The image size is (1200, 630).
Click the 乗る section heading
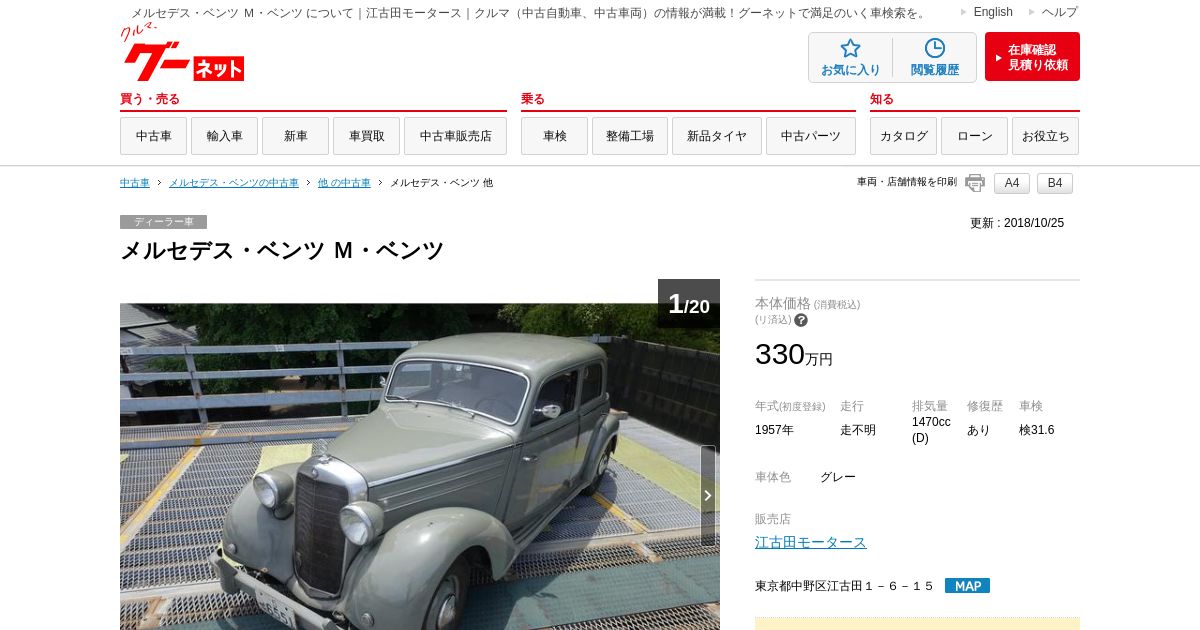[x=533, y=99]
